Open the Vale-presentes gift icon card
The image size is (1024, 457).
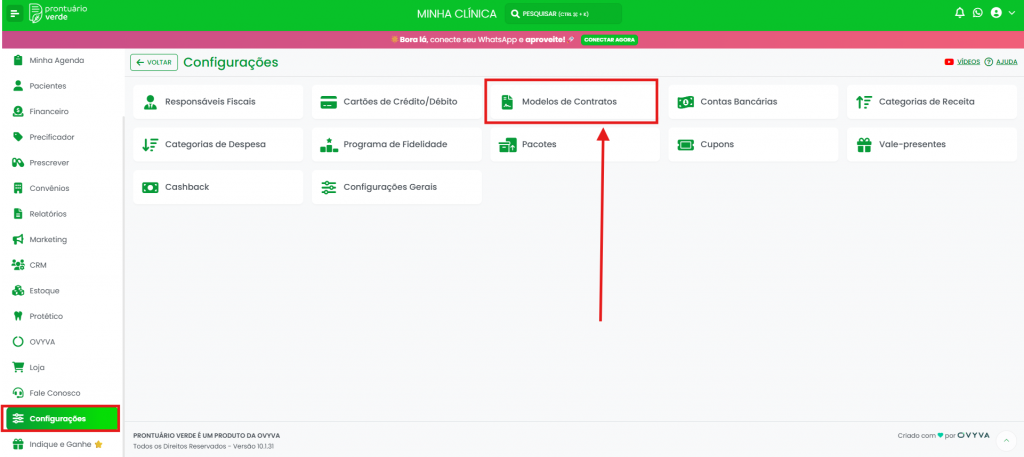[x=931, y=144]
